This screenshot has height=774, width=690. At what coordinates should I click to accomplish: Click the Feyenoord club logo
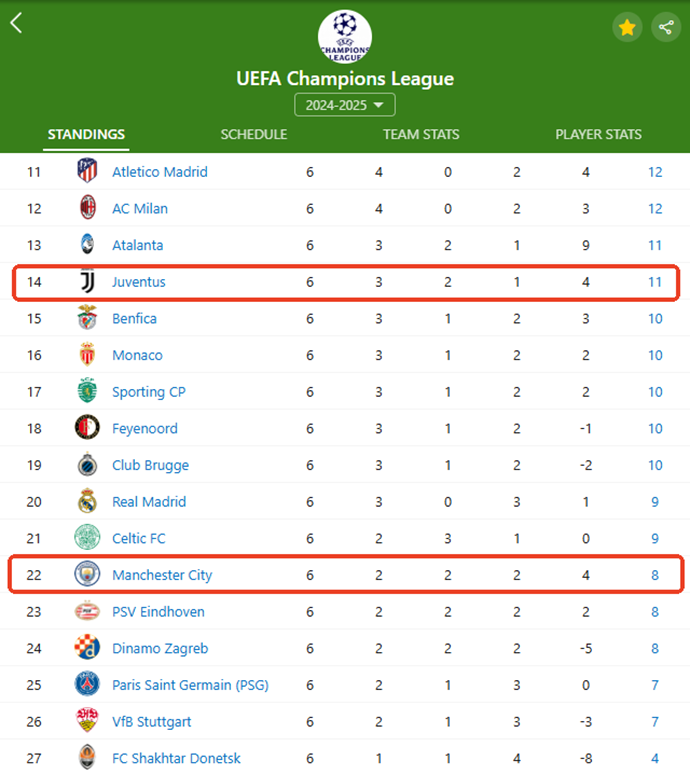coord(87,427)
